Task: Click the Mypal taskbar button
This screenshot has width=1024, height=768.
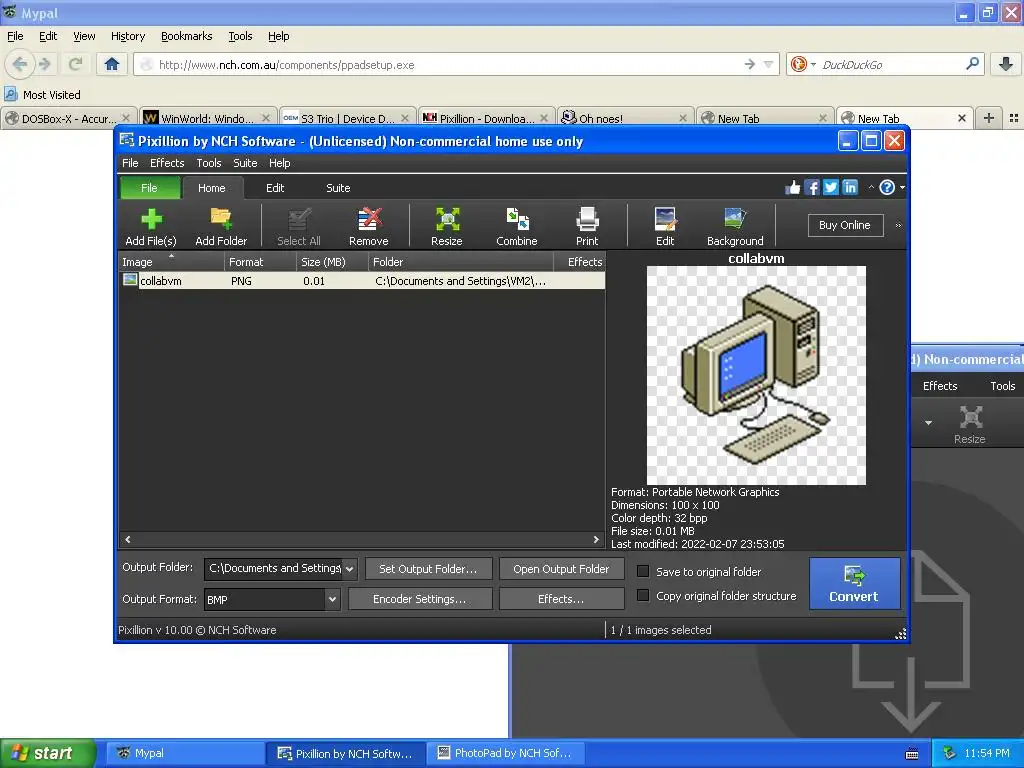Action: 185,753
